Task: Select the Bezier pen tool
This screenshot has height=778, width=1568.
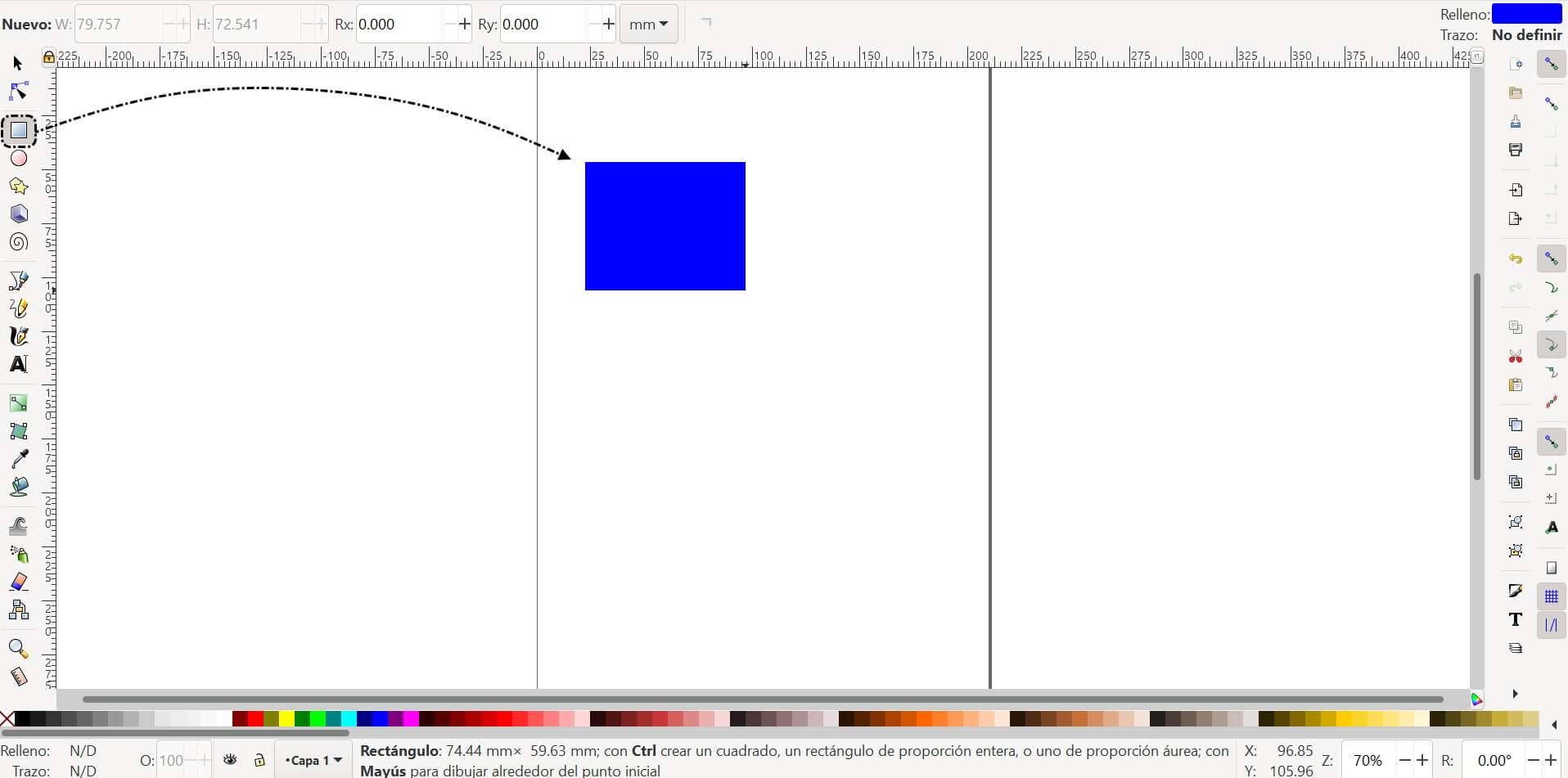Action: (18, 281)
